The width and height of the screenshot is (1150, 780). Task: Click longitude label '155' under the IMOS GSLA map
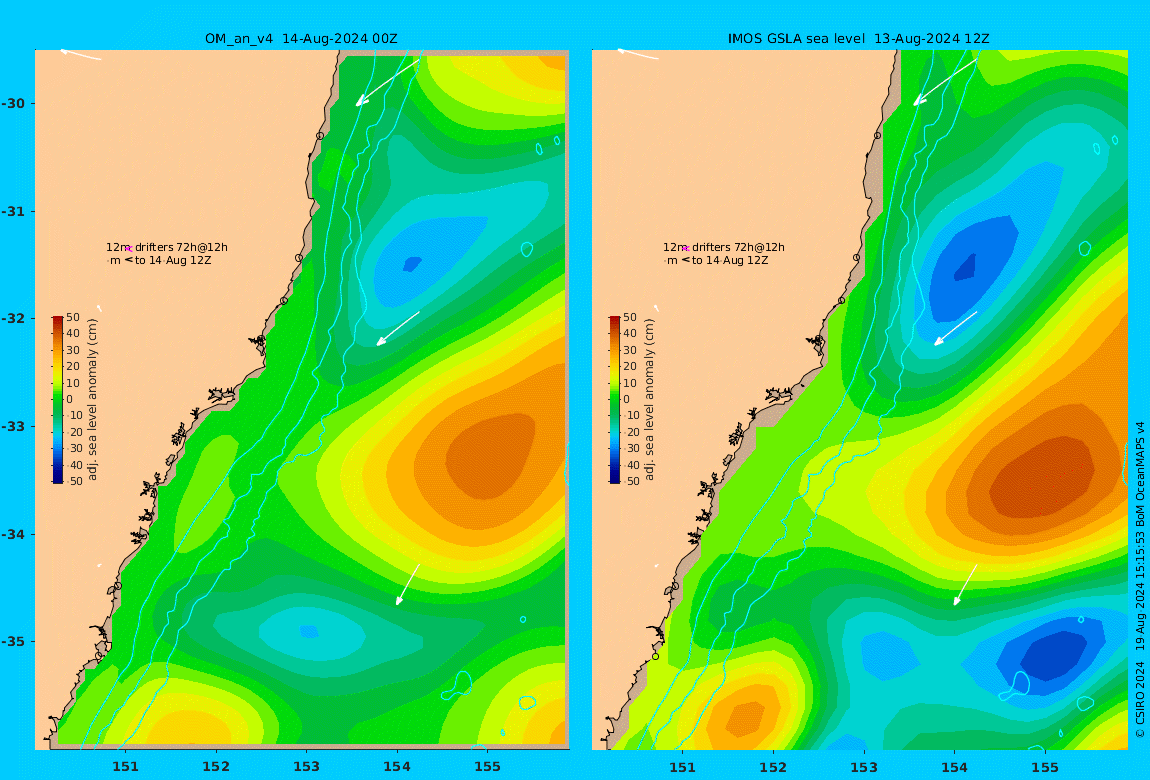click(x=1044, y=766)
